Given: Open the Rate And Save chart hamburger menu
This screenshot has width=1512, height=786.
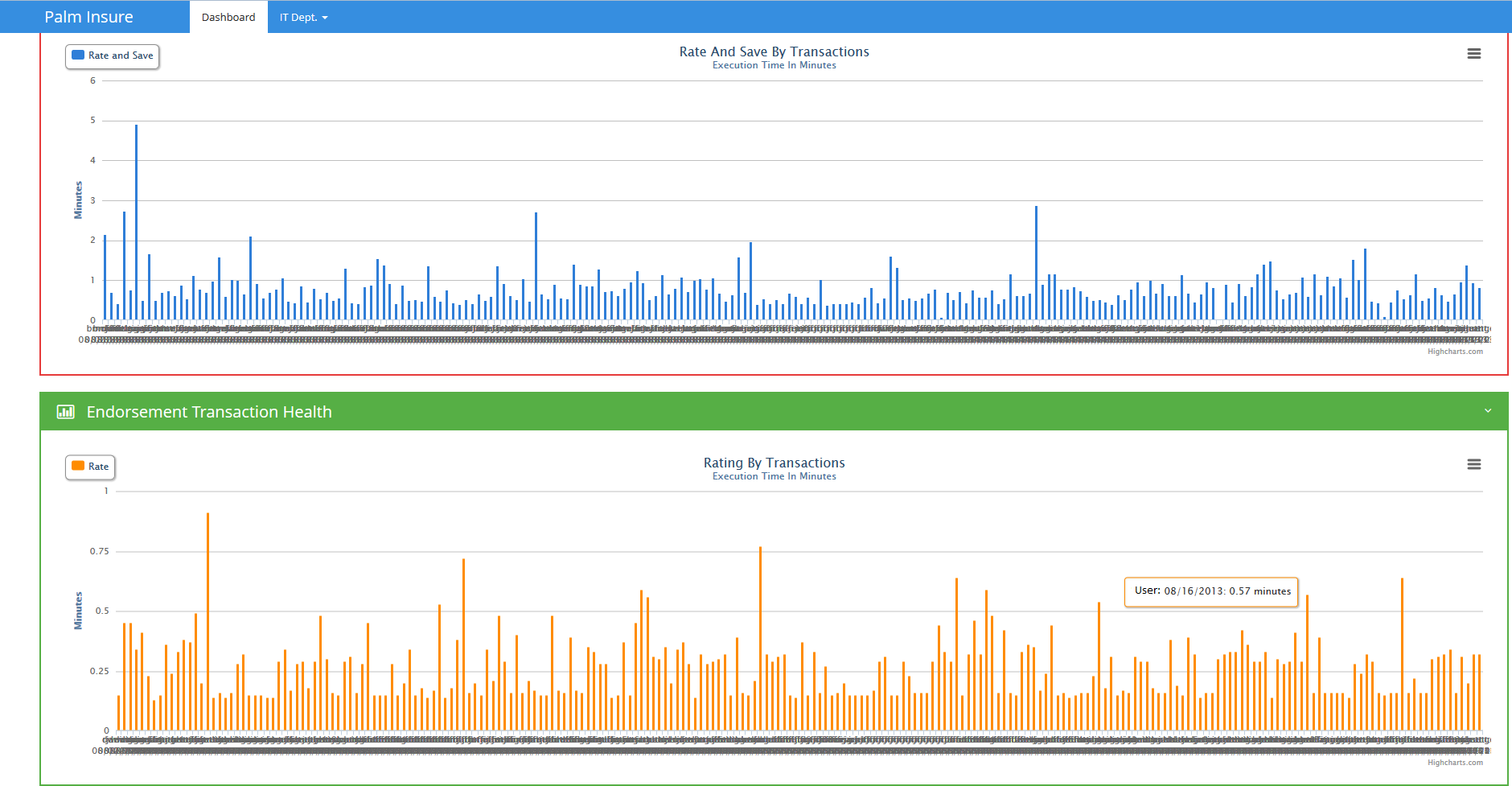Looking at the screenshot, I should 1473,54.
